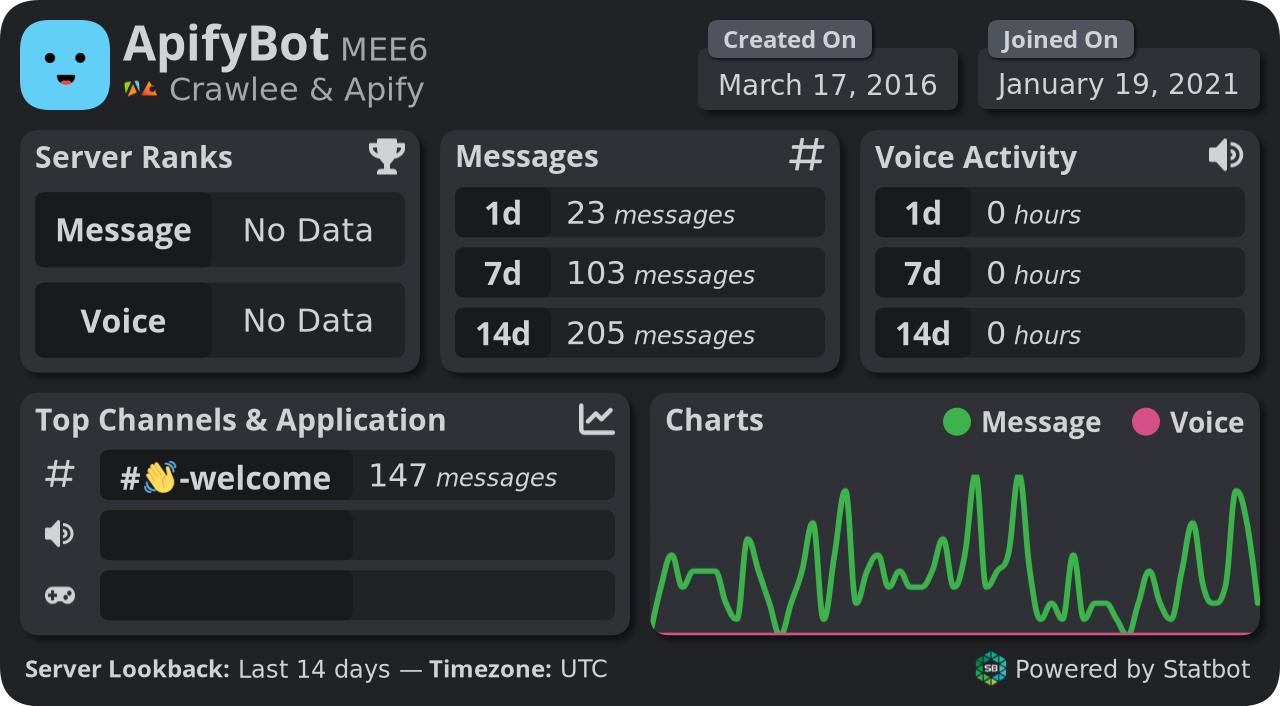Click the ApifyBot blue smiley avatar
The image size is (1280, 706).
(65, 65)
